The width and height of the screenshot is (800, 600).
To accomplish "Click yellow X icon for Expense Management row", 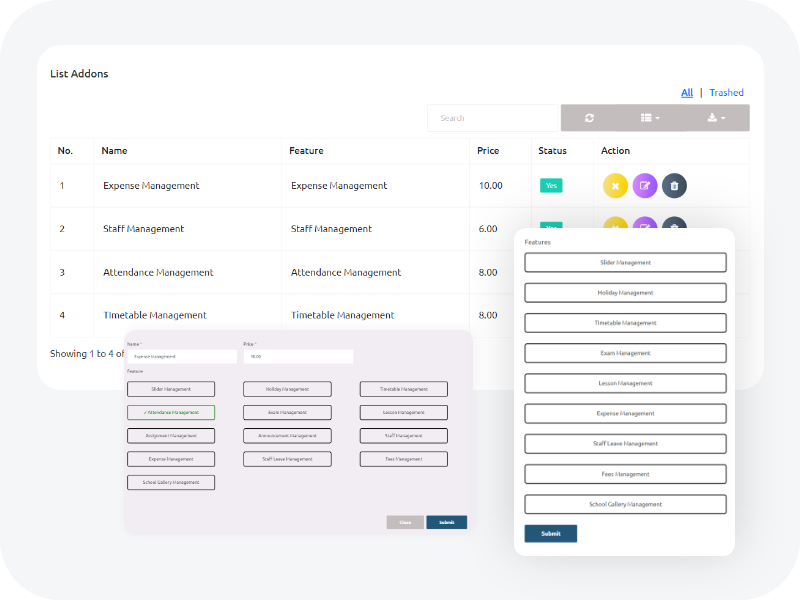I will pos(615,186).
